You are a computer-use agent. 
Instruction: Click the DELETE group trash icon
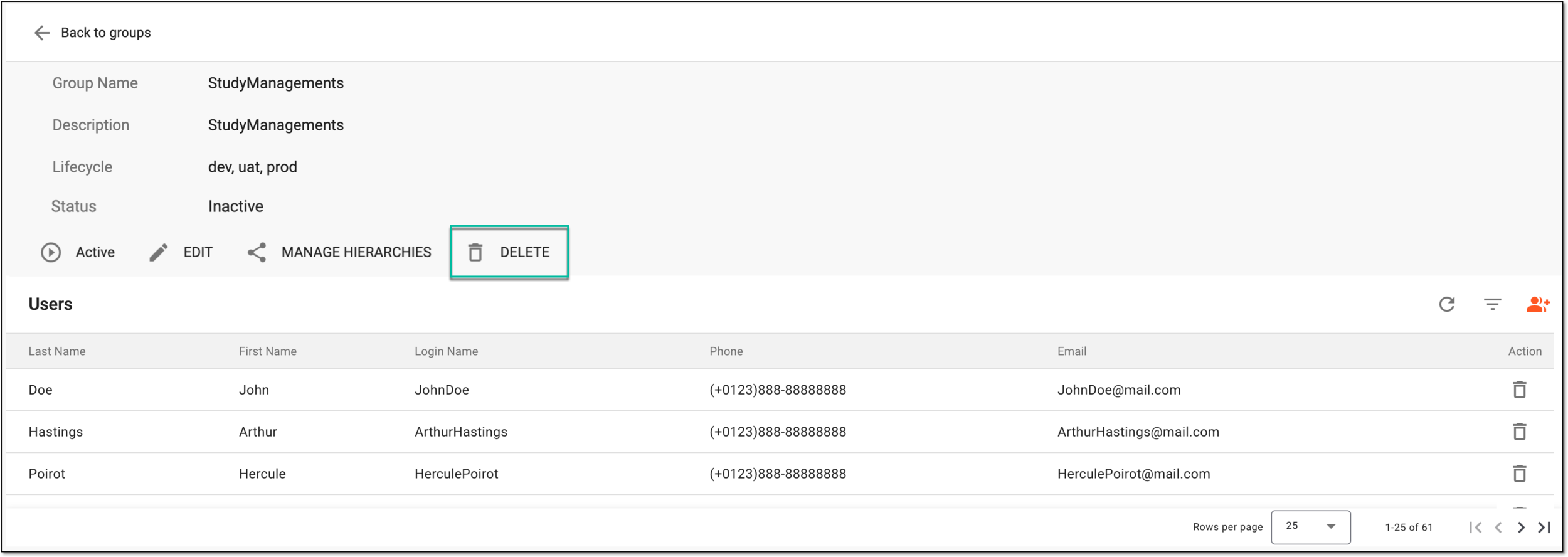tap(475, 252)
